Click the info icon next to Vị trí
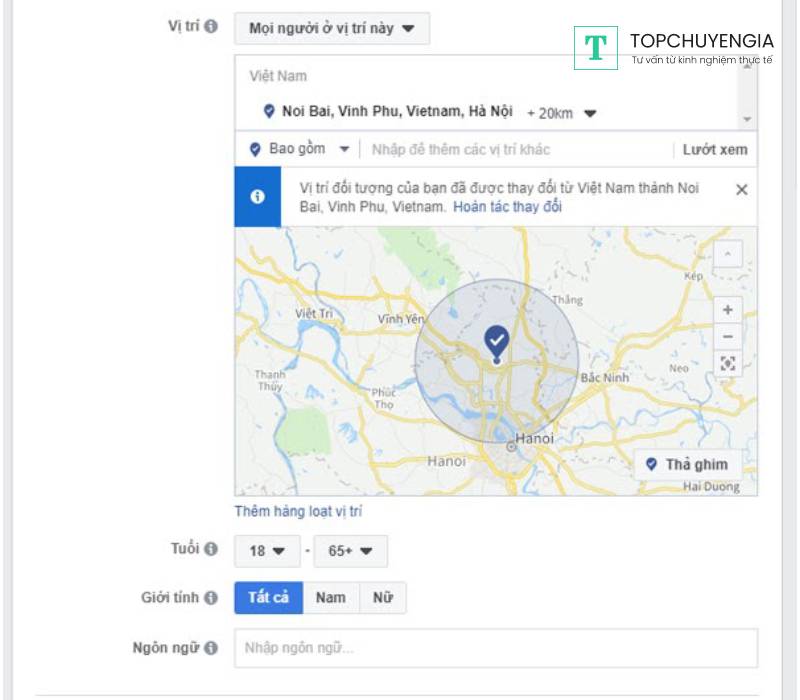800x700 pixels. (x=211, y=27)
